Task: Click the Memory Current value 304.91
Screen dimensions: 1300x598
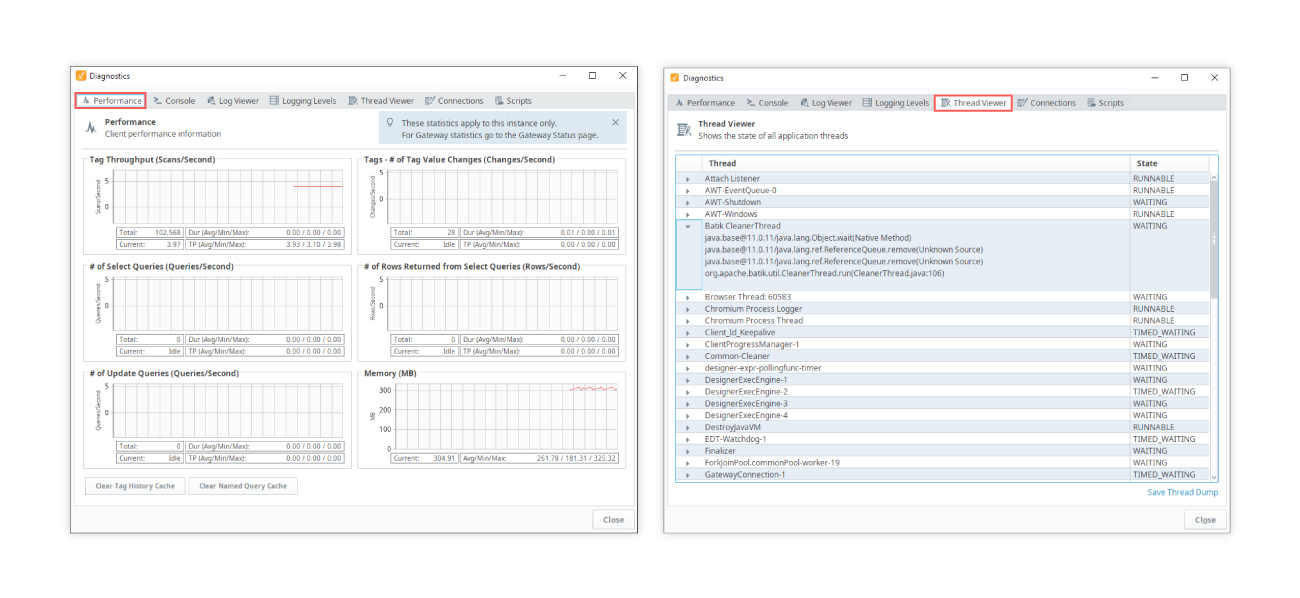Action: pyautogui.click(x=443, y=458)
